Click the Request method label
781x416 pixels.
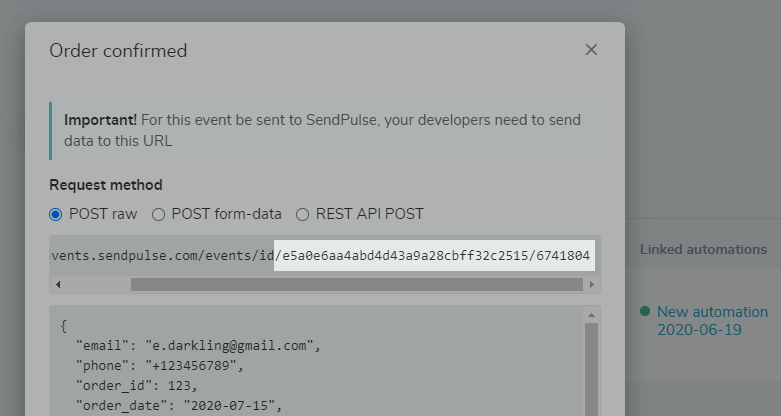pyautogui.click(x=106, y=185)
